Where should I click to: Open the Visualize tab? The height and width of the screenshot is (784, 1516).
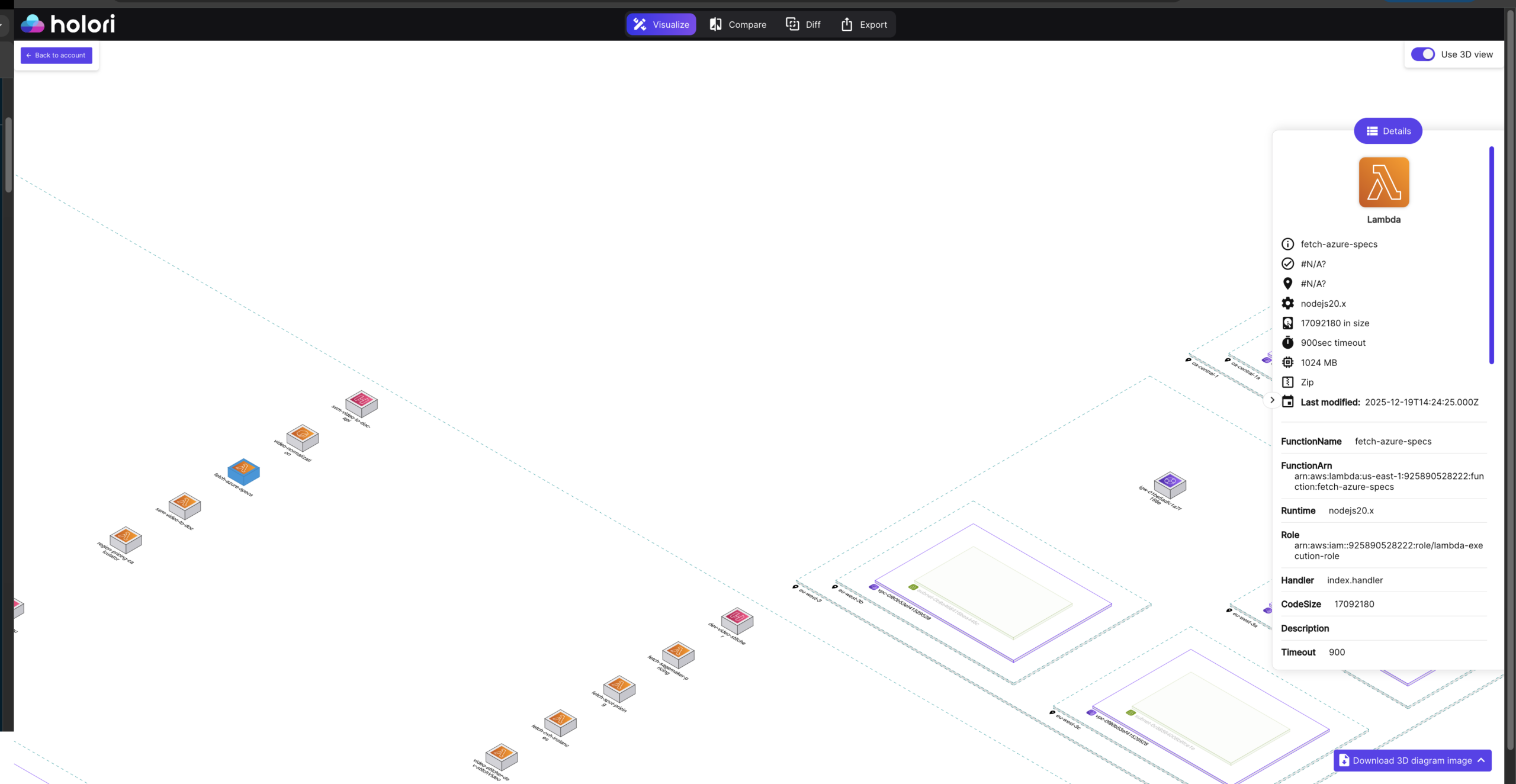(x=661, y=24)
